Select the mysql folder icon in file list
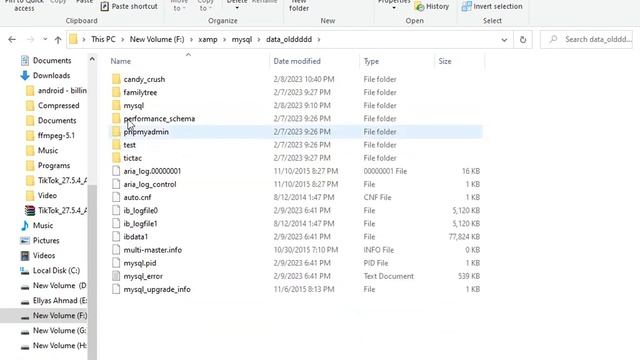Viewport: 640px width, 360px height. 116,105
